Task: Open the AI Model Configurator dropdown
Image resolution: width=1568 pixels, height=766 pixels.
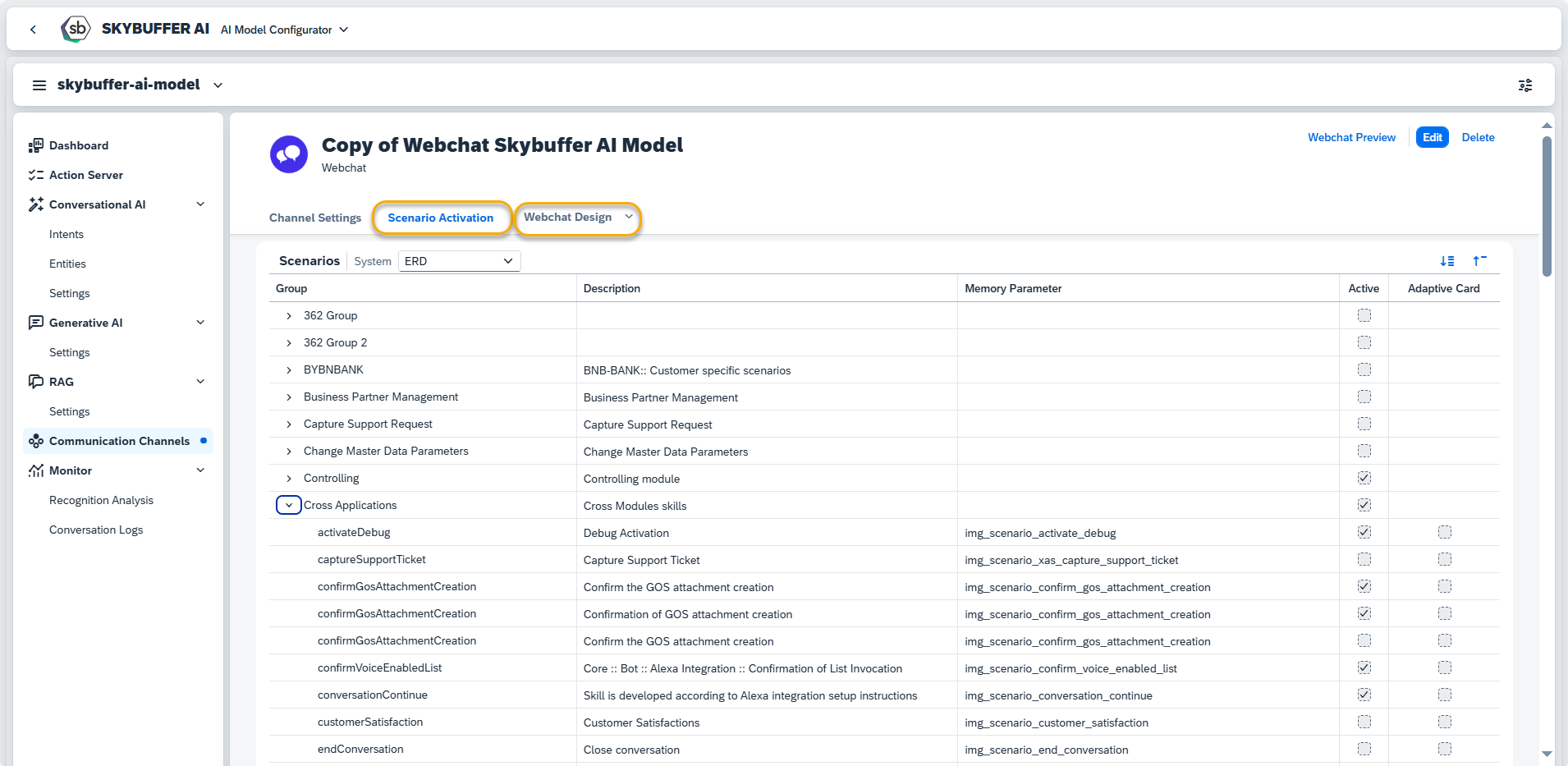Action: 284,30
